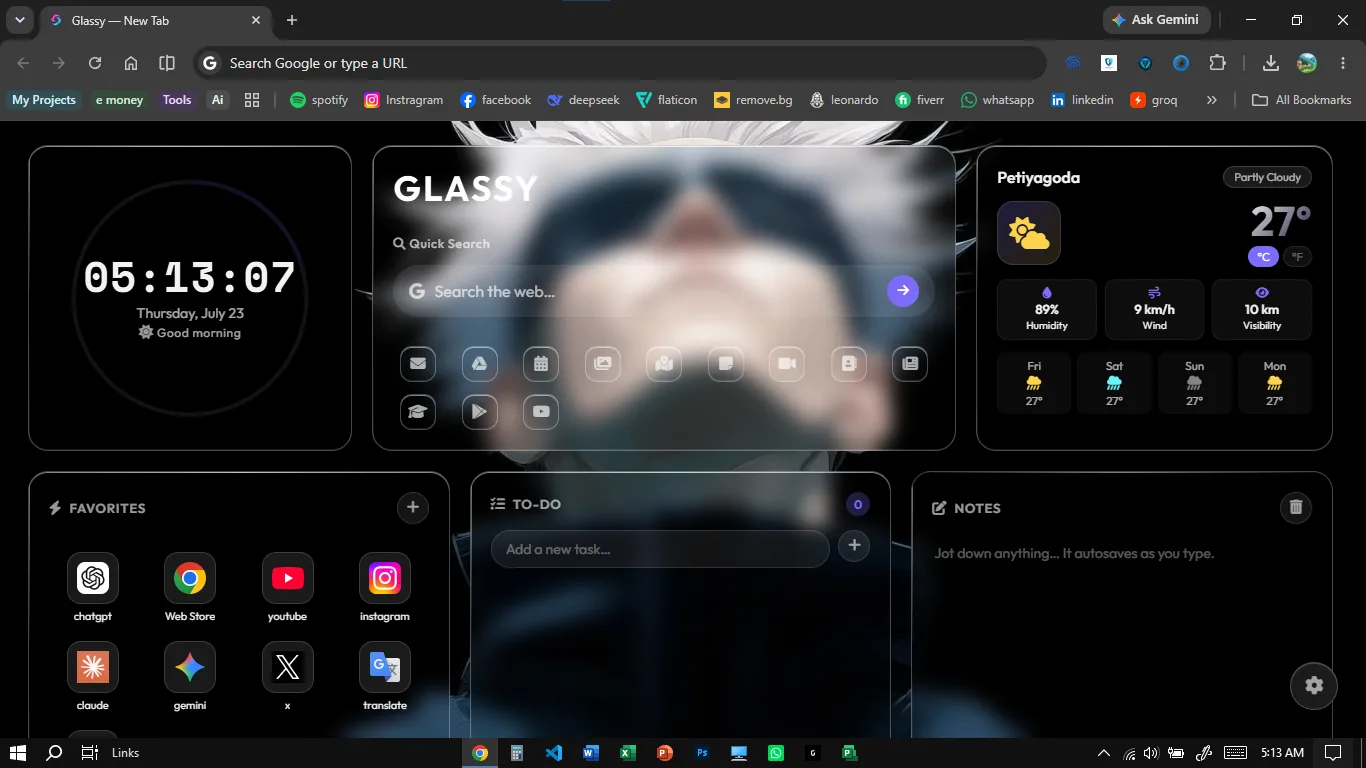Image resolution: width=1366 pixels, height=768 pixels.
Task: Toggle Chrome side panel button
Action: coord(167,63)
